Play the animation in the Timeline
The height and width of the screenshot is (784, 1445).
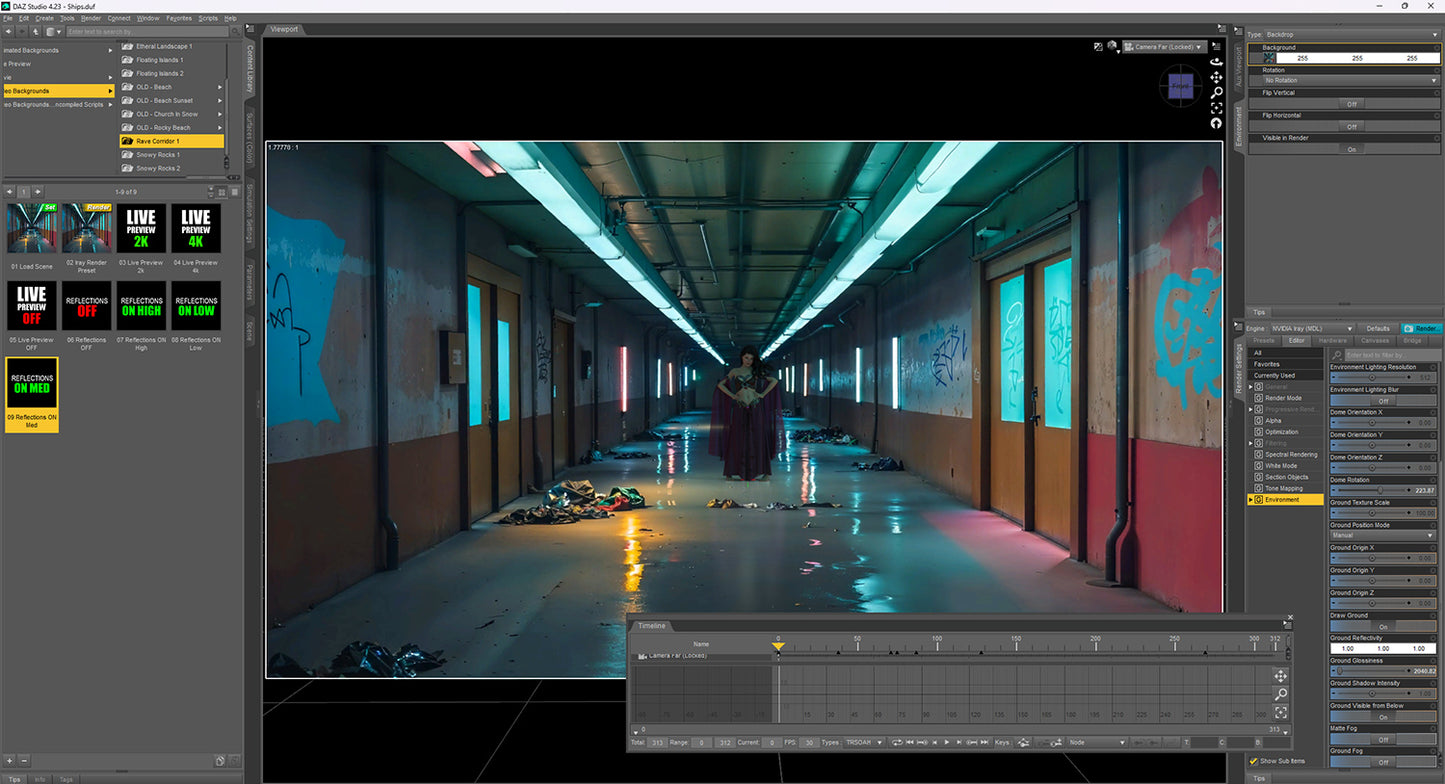947,742
